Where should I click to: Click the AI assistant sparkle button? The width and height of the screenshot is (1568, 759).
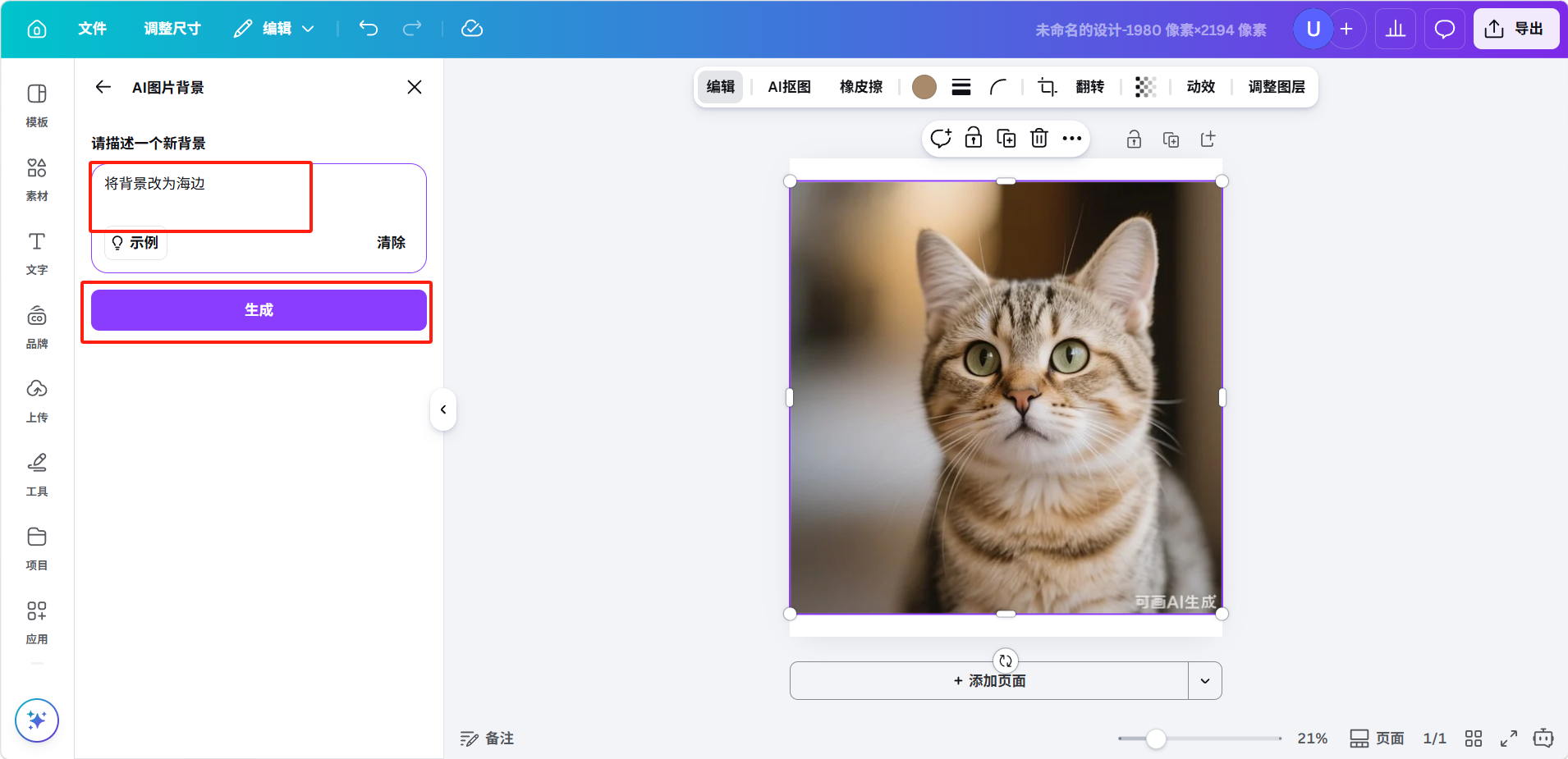(37, 720)
